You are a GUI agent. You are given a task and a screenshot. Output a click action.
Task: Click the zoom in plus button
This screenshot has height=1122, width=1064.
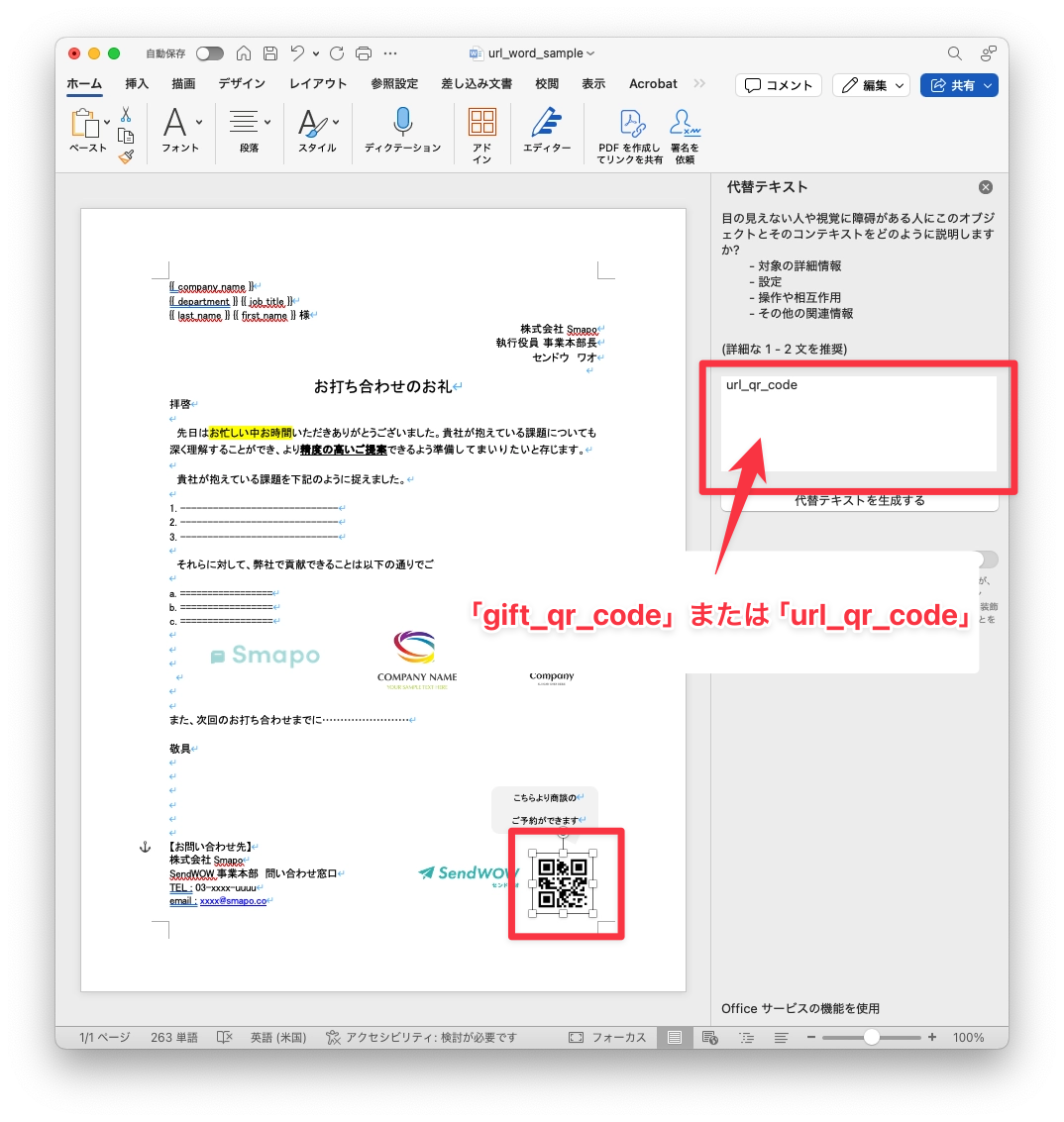click(x=932, y=1037)
